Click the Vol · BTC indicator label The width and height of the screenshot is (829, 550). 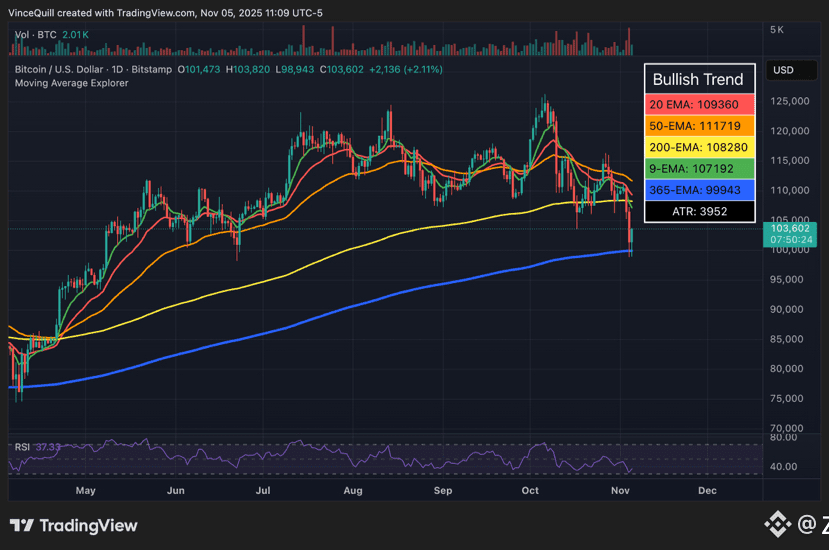(x=35, y=35)
